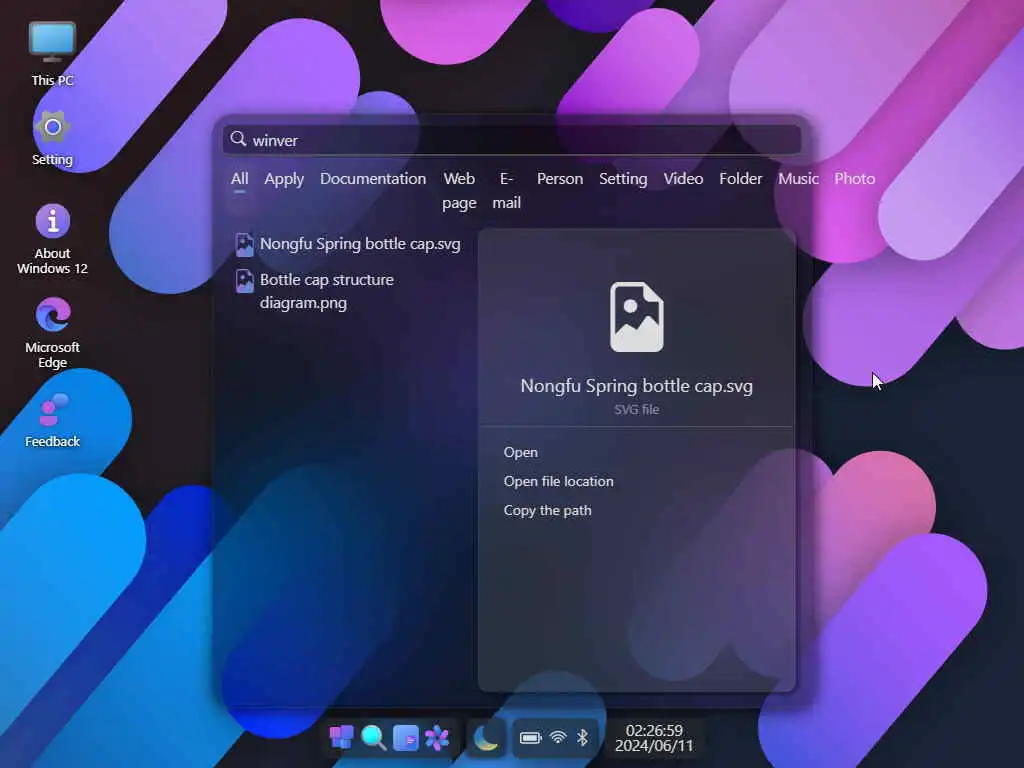
Task: Switch to the Folder filter tab
Action: [741, 179]
